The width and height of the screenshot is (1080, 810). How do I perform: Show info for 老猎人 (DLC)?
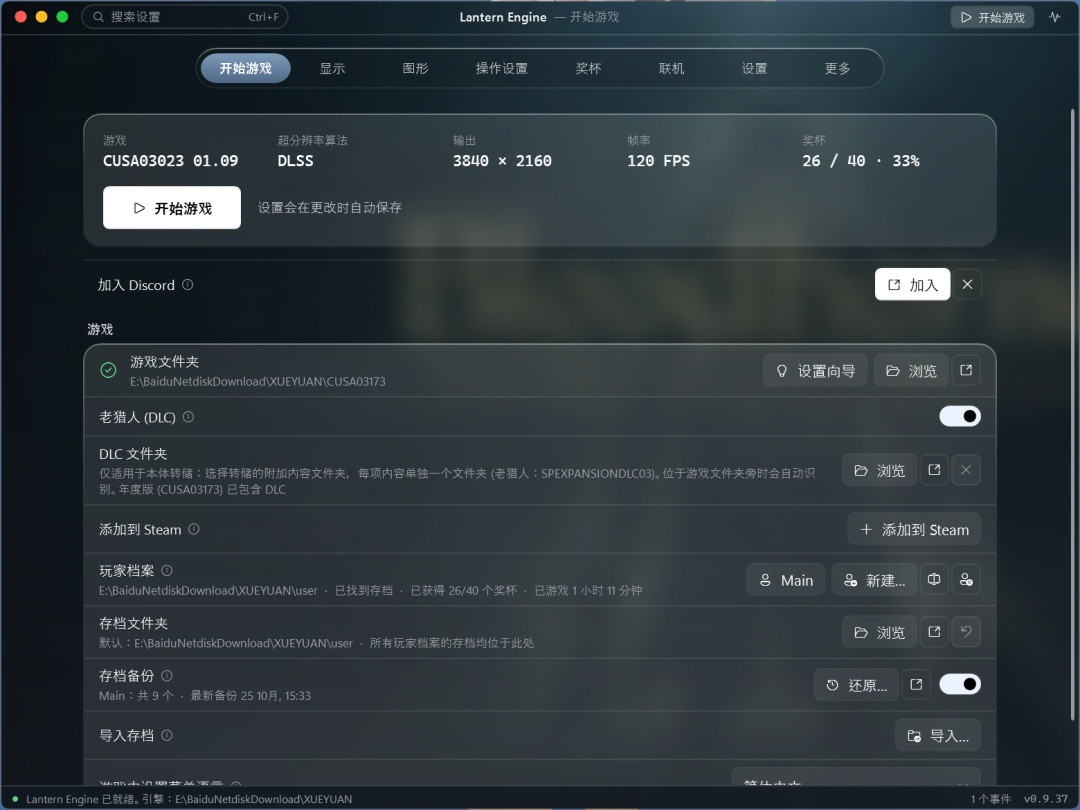[x=188, y=417]
